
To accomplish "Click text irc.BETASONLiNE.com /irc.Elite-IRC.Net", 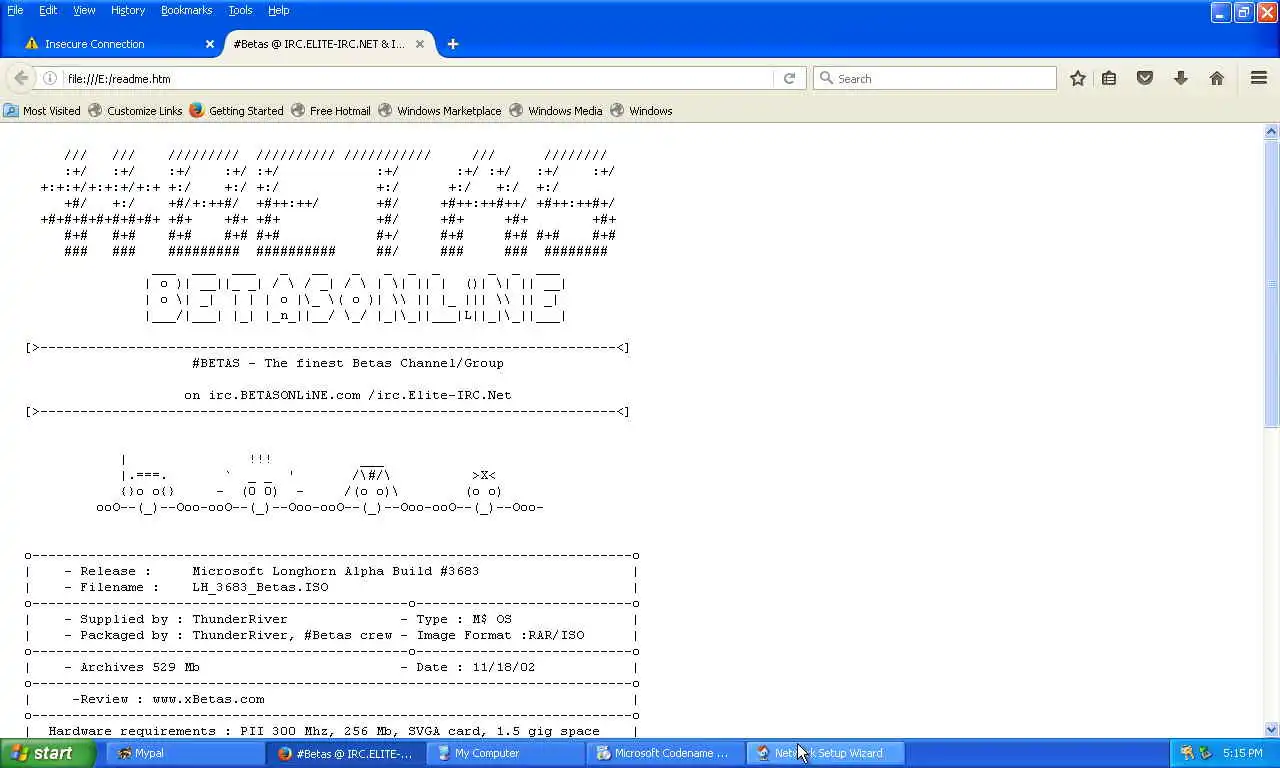I will [360, 395].
